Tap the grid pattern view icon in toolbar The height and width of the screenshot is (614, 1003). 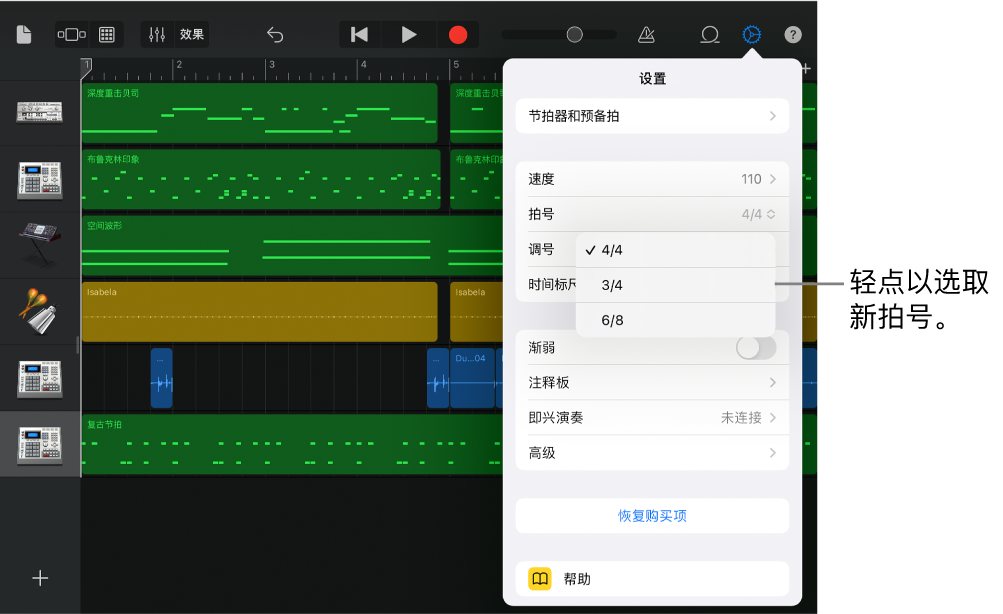(x=106, y=33)
